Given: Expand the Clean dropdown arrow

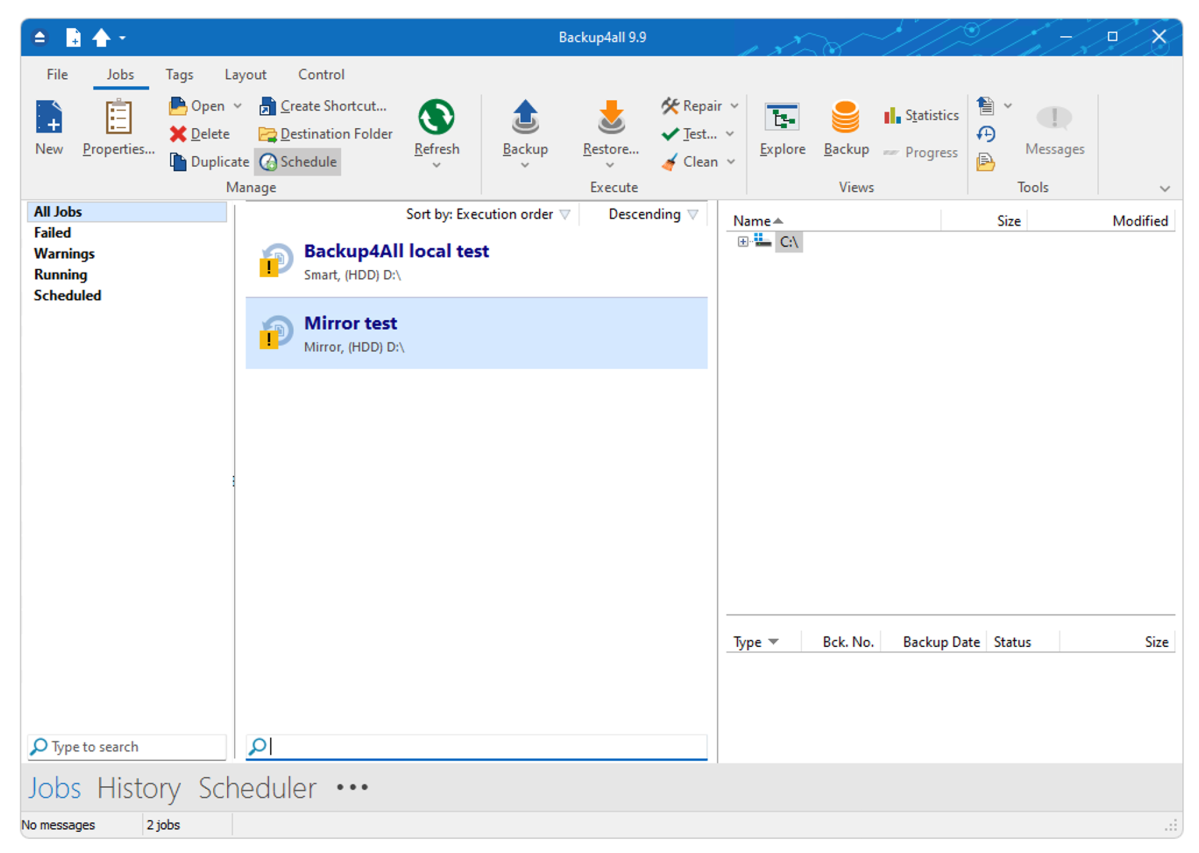Looking at the screenshot, I should 731,161.
